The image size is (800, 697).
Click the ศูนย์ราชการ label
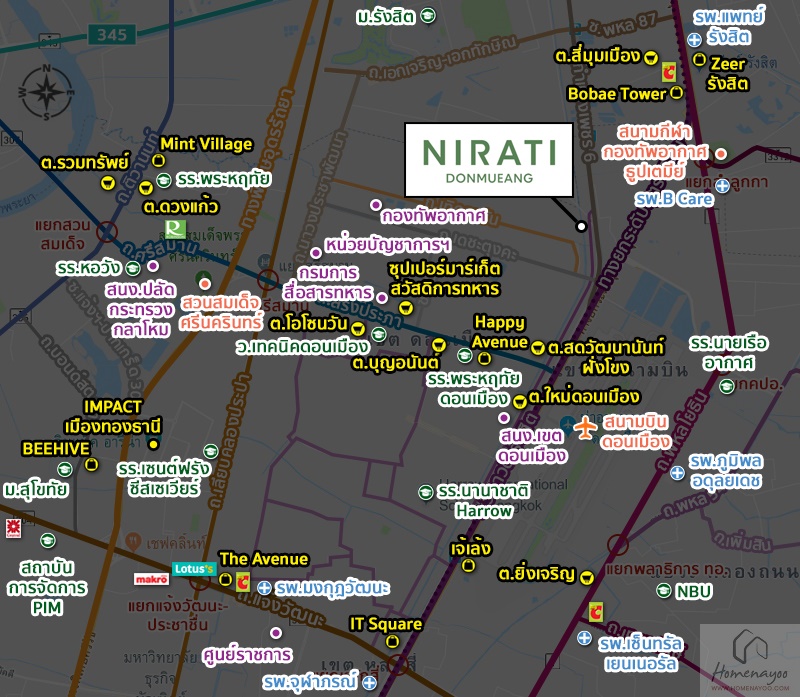[x=247, y=655]
